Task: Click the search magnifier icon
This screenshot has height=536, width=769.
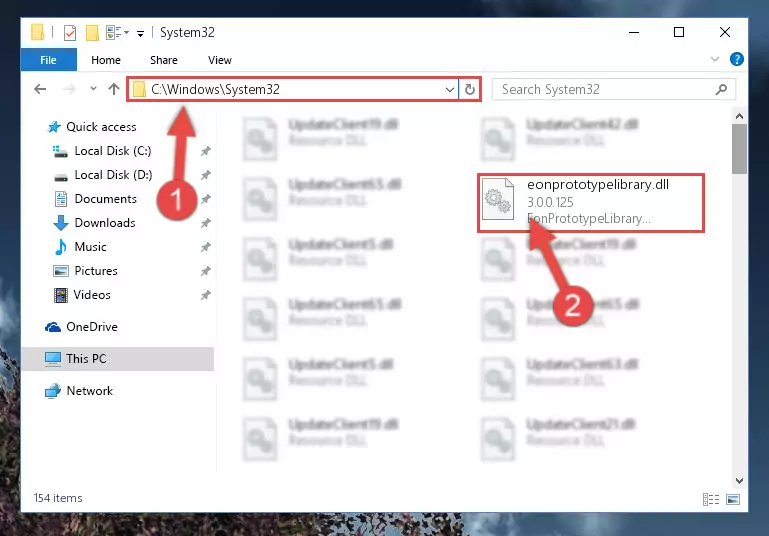Action: 721,89
